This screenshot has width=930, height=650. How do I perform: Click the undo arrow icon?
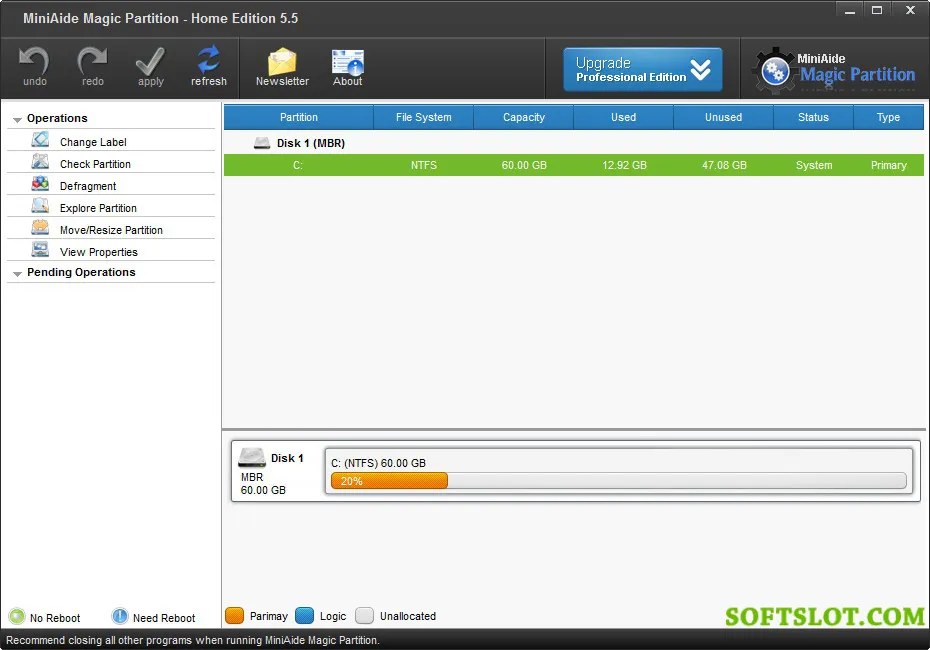34,60
